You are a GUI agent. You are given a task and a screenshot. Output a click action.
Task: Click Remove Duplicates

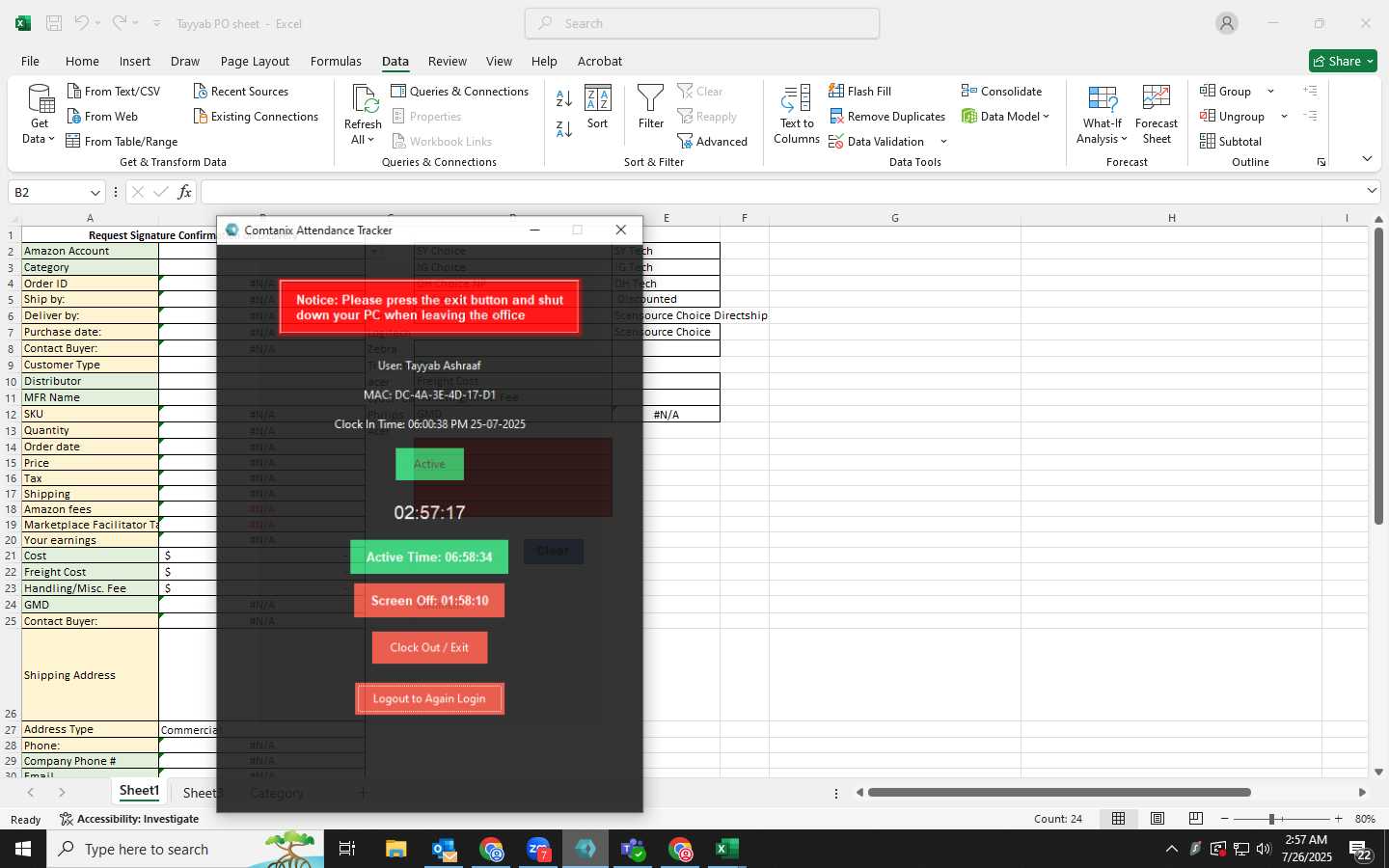click(887, 116)
